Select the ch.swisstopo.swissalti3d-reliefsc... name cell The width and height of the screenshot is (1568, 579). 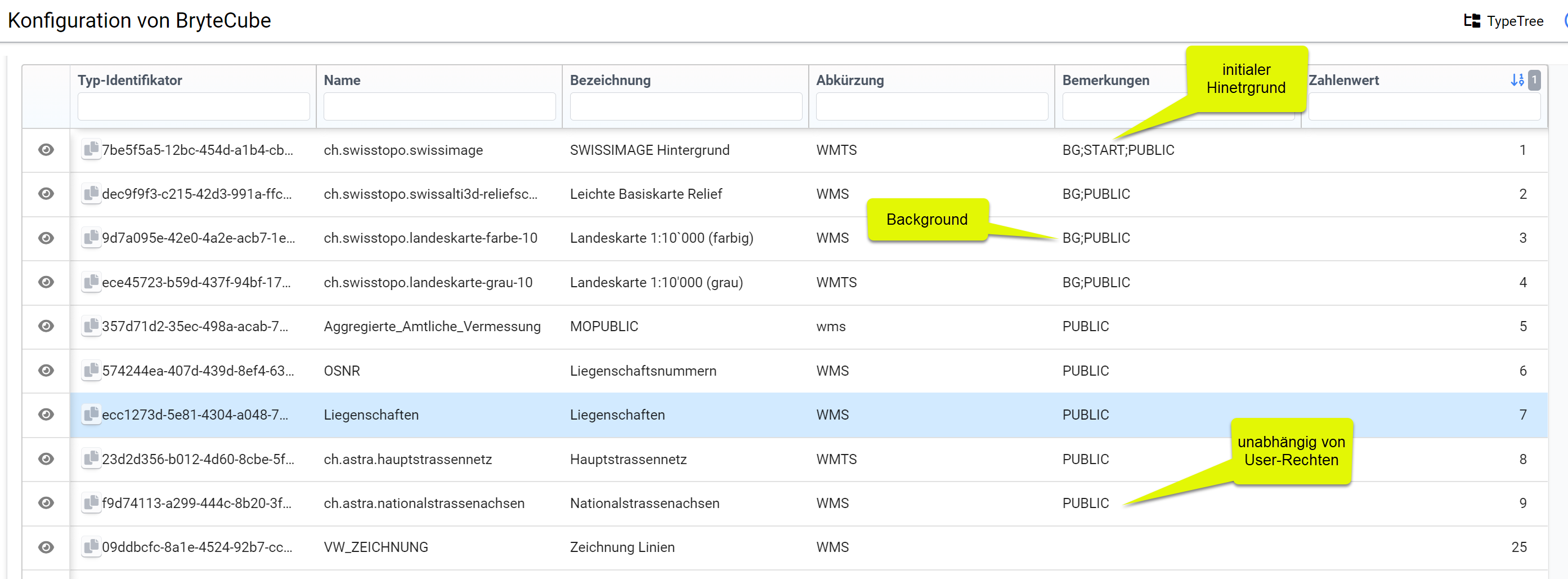point(431,194)
